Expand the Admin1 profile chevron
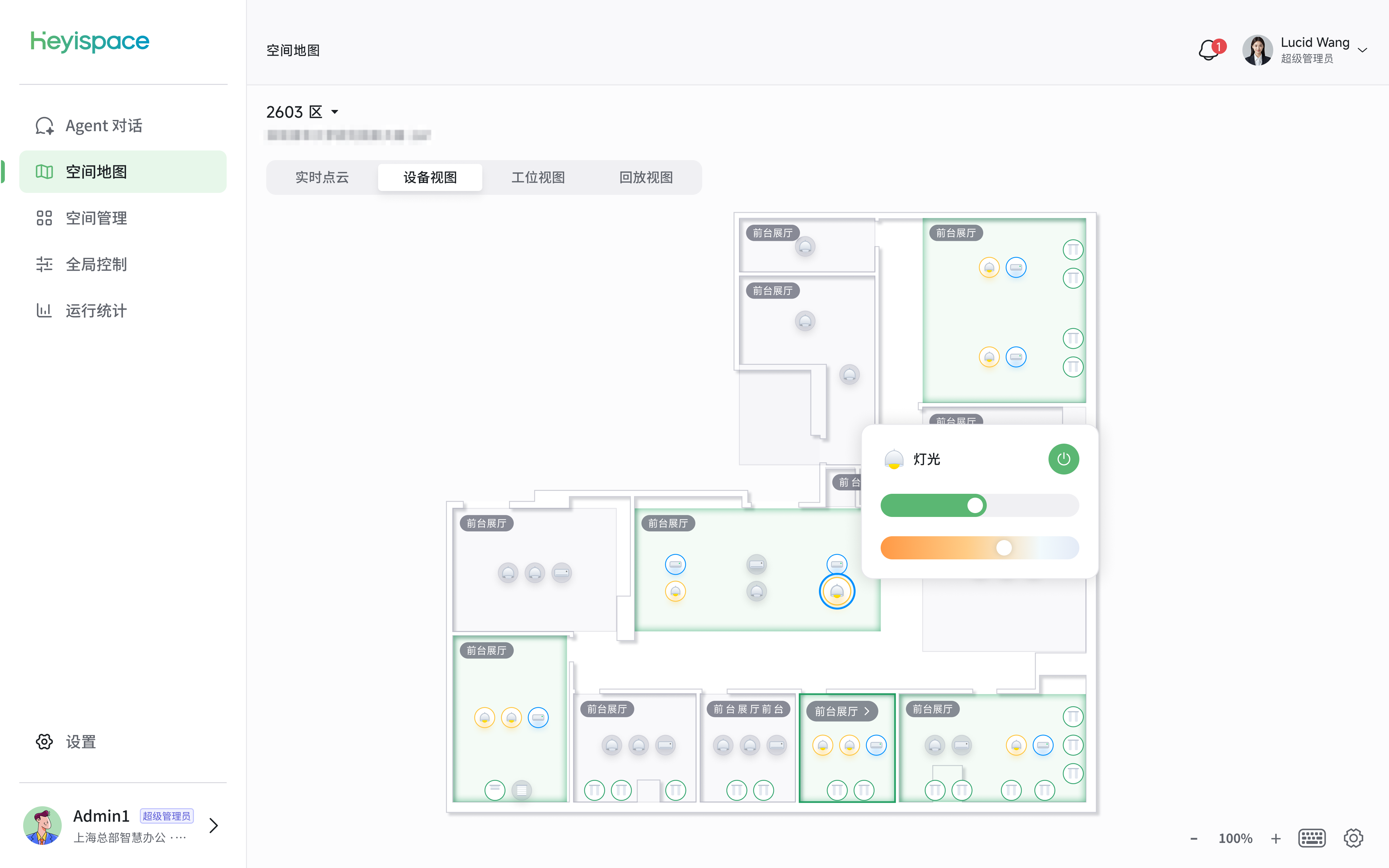The height and width of the screenshot is (868, 1389). [213, 825]
